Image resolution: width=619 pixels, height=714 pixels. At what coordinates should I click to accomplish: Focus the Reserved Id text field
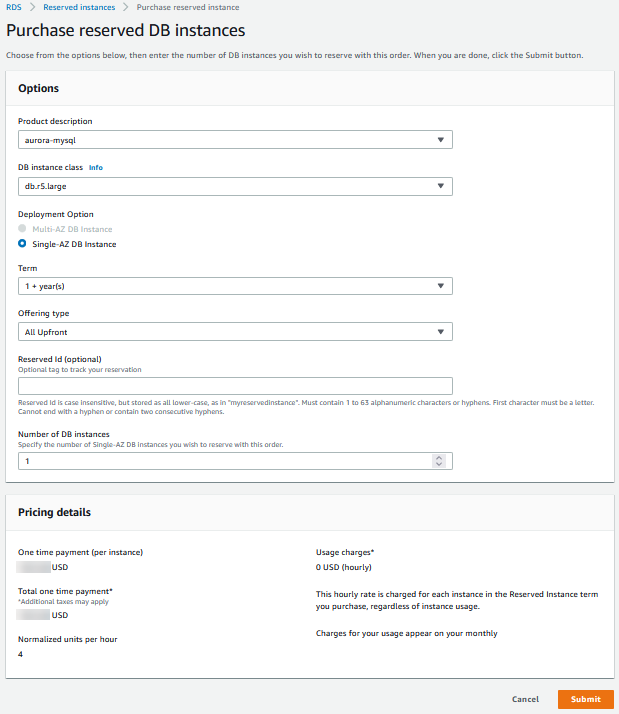[x=235, y=386]
